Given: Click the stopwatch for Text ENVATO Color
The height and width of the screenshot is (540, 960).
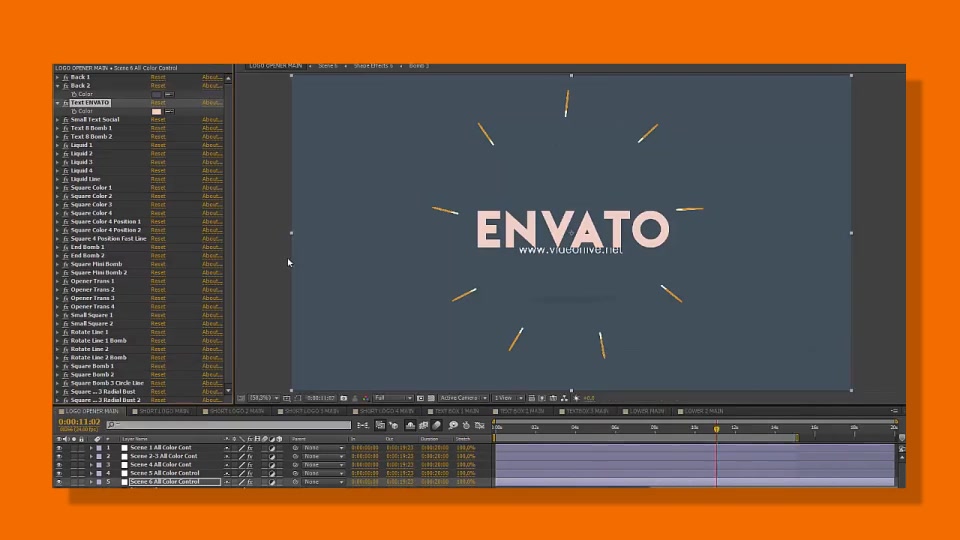Looking at the screenshot, I should (x=74, y=111).
